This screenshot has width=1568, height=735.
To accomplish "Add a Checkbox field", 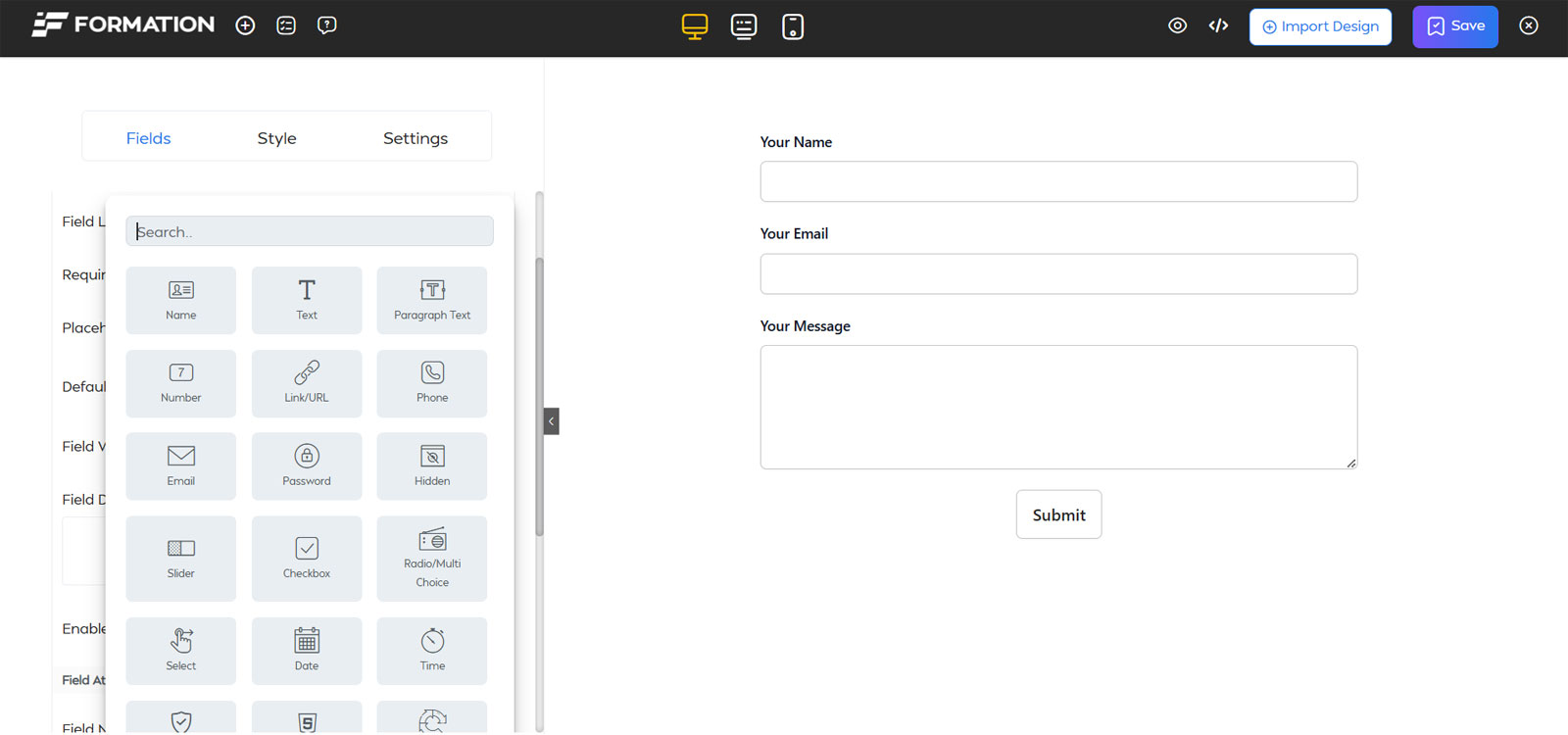I will coord(307,559).
